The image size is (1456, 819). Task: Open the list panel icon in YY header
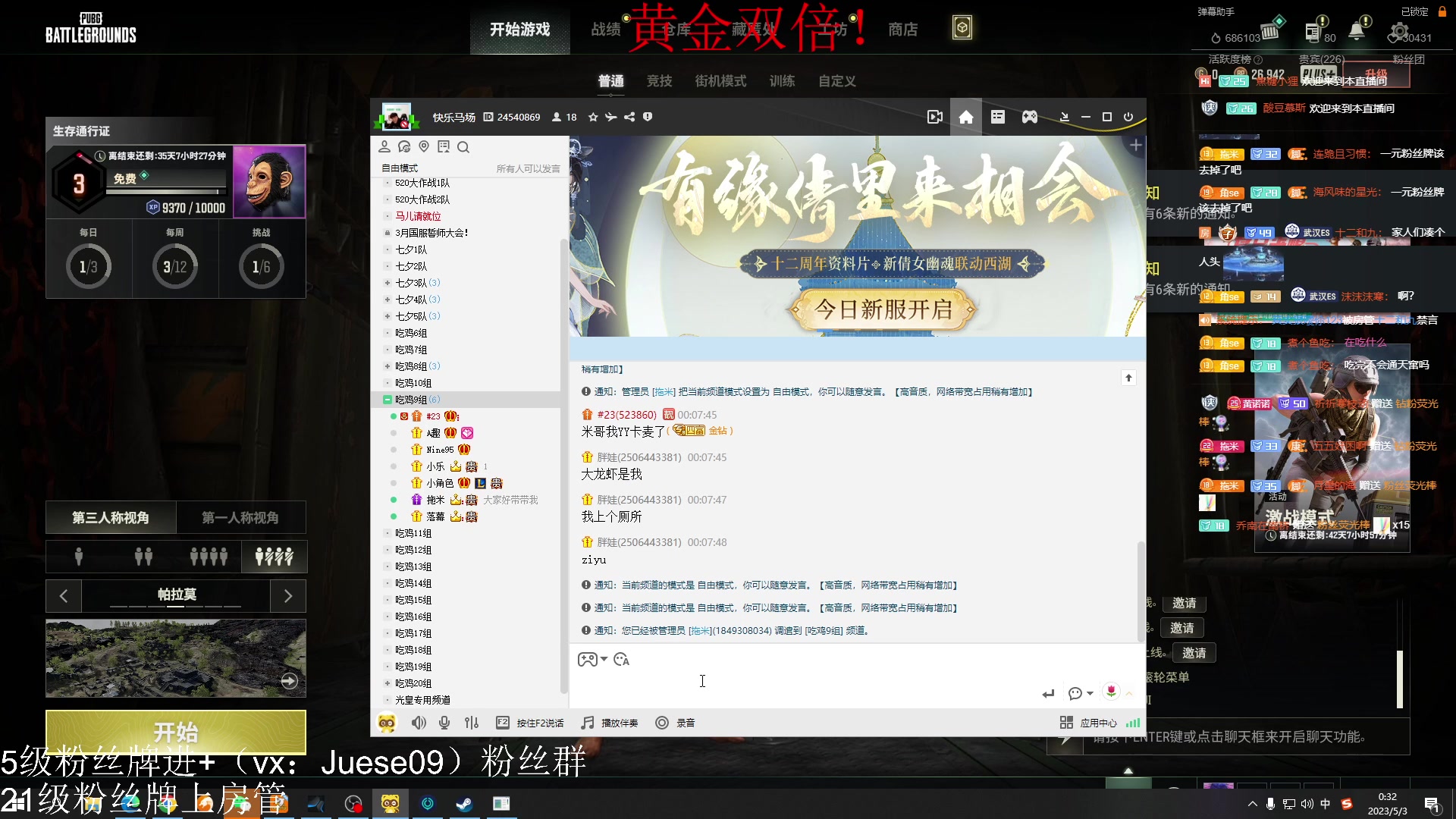tap(998, 117)
